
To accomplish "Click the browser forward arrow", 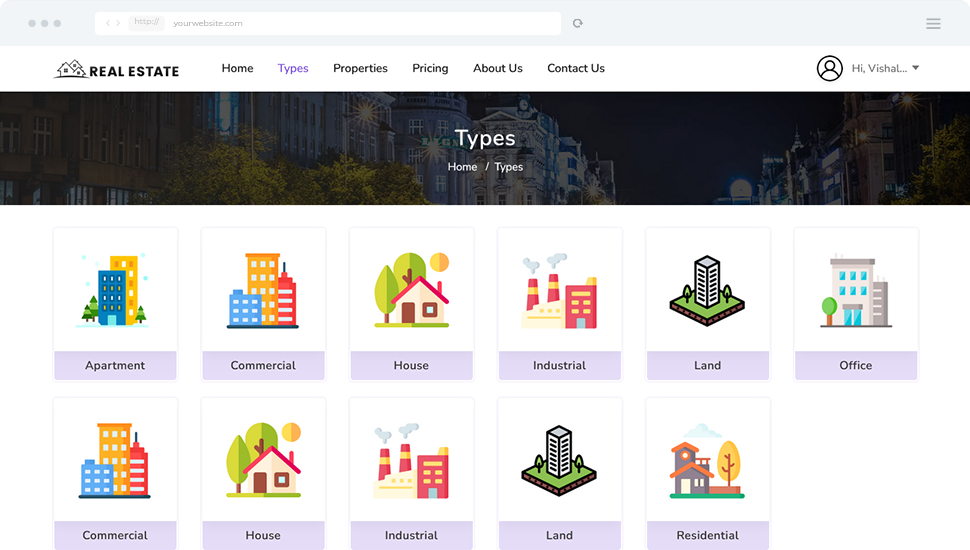I will coord(119,23).
